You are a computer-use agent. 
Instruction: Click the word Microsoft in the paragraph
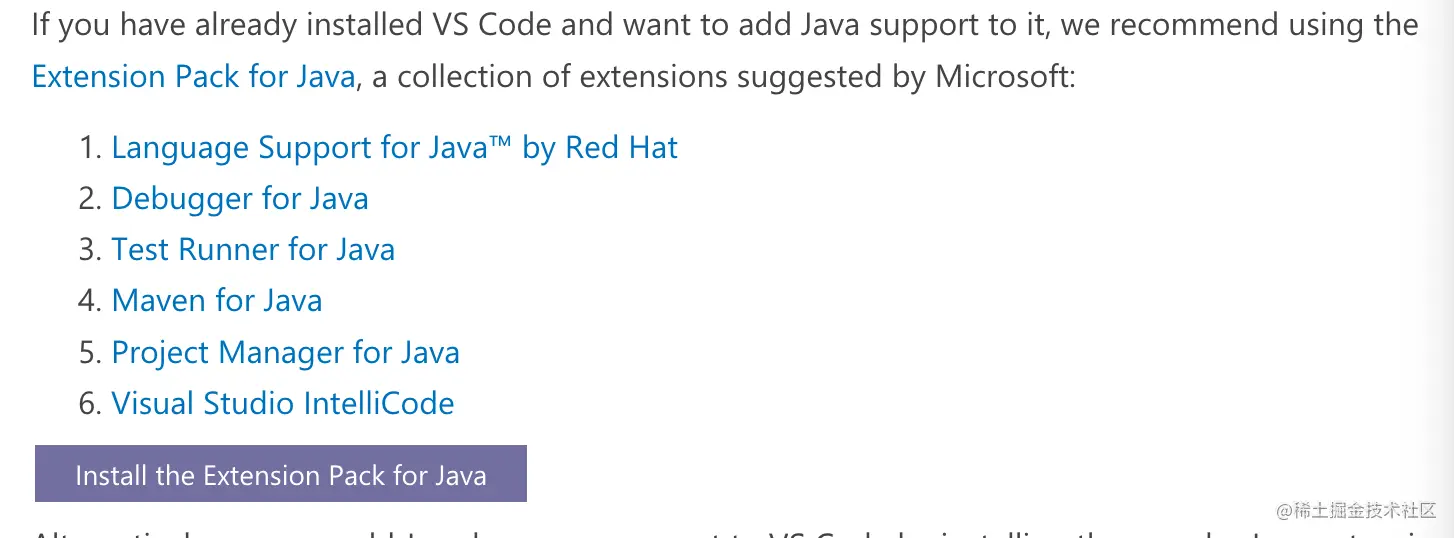1001,77
